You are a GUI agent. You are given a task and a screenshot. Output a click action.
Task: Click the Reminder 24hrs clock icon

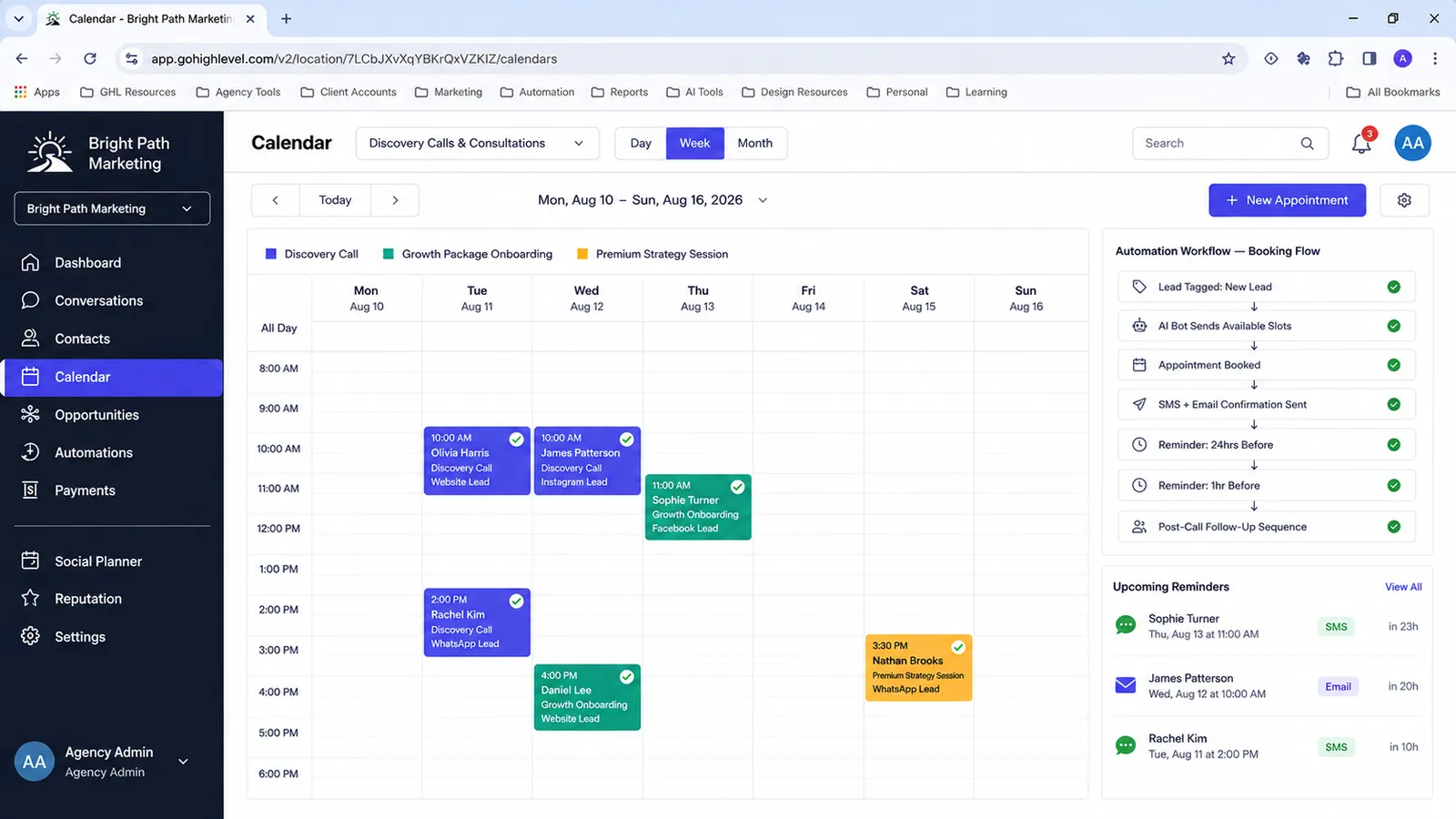coord(1138,445)
